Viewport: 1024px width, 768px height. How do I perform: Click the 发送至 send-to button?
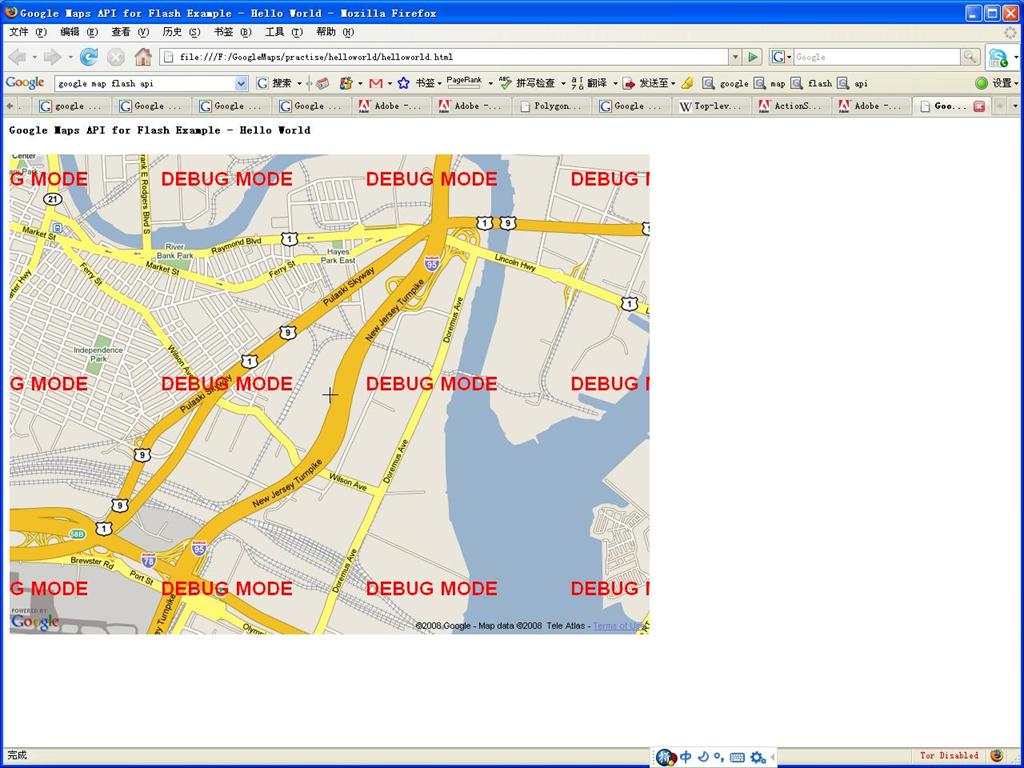pyautogui.click(x=646, y=83)
